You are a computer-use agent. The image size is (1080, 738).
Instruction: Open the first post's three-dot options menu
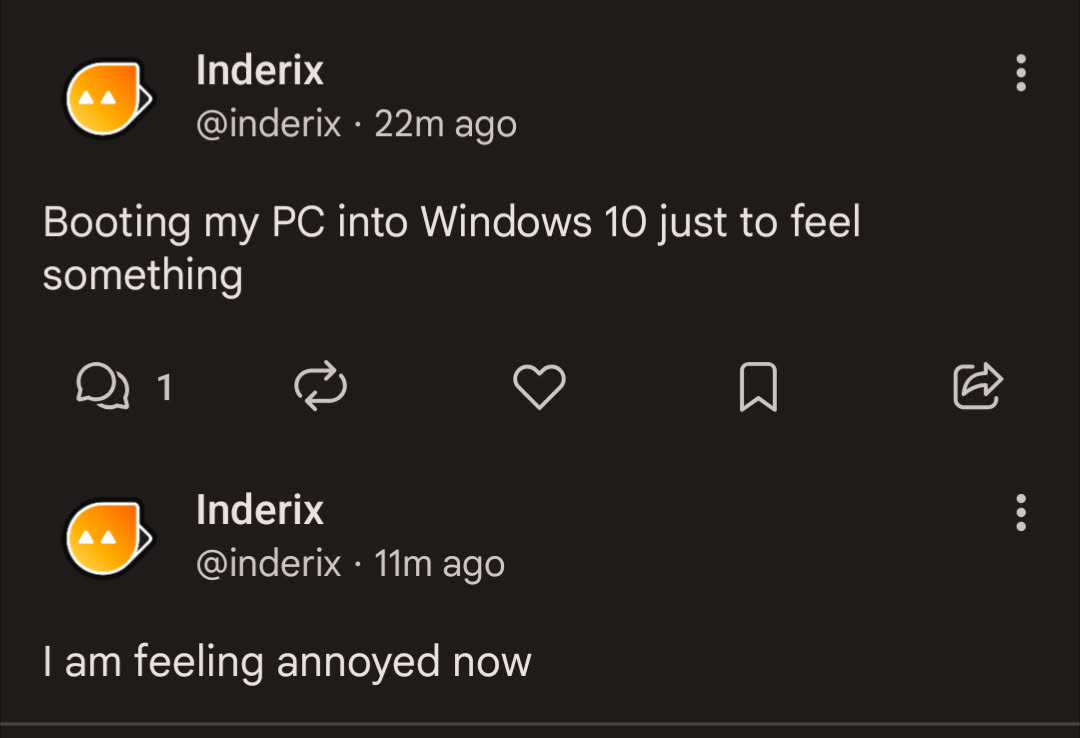(1020, 73)
